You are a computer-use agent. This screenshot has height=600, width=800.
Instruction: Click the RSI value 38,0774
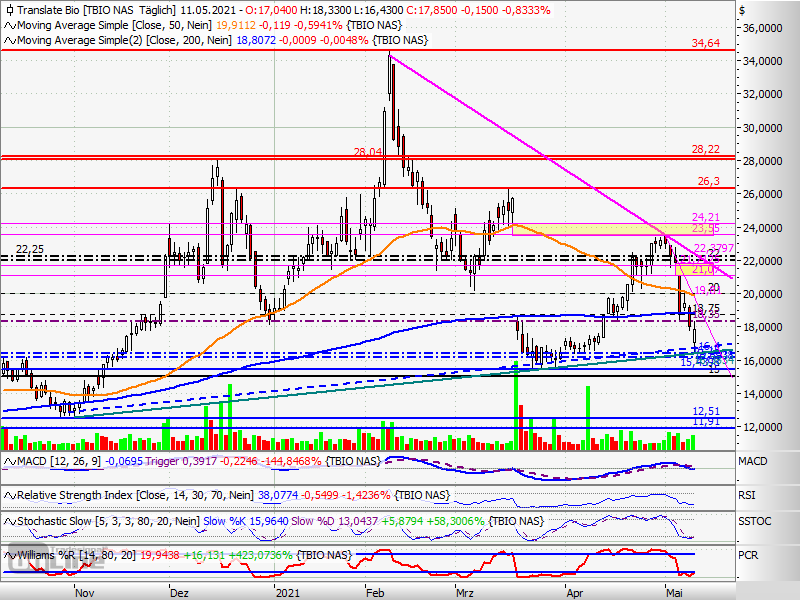[278, 495]
